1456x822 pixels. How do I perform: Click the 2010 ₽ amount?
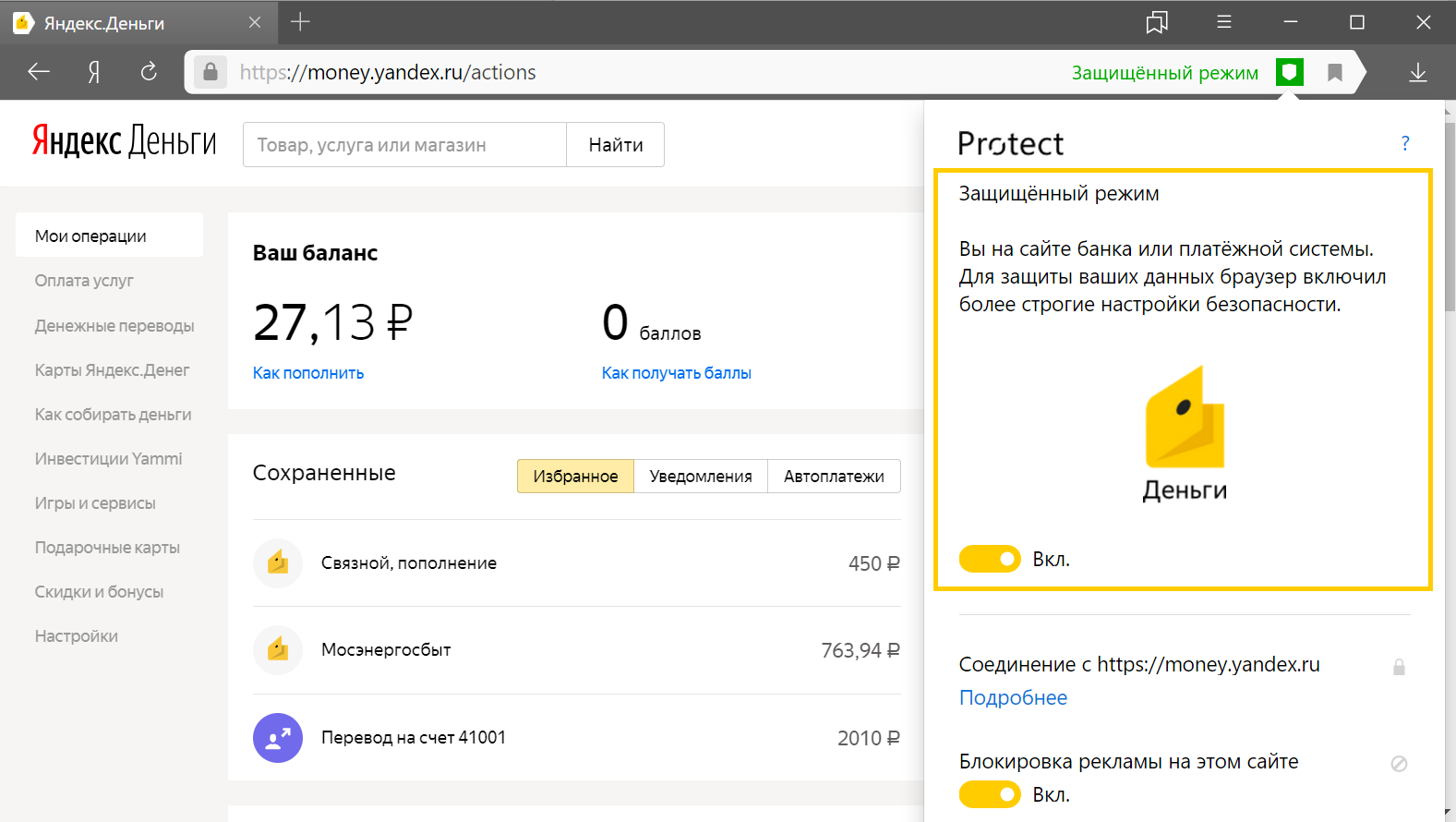tap(869, 738)
